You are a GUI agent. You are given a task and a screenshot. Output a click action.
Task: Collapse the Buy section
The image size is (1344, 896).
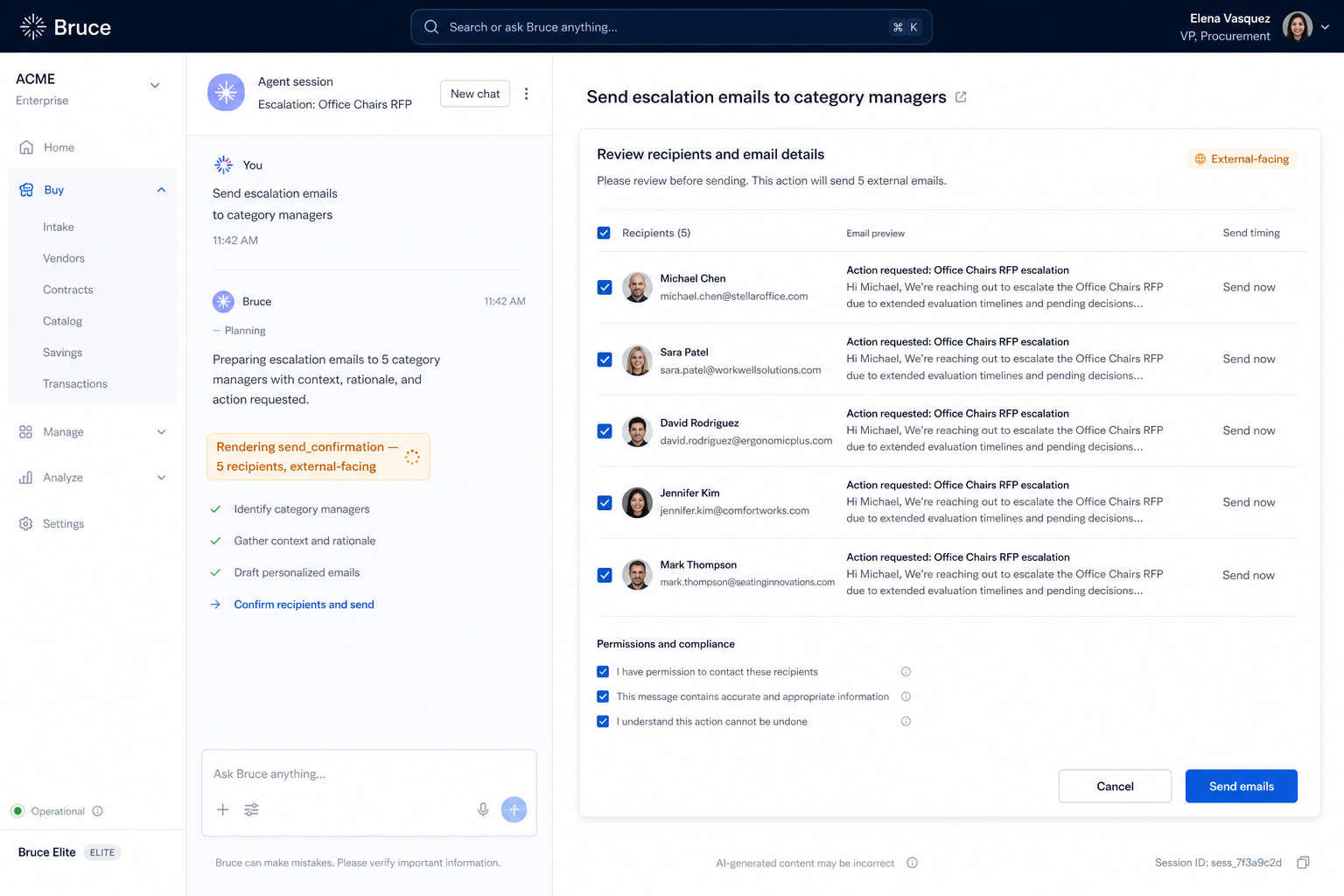(161, 190)
